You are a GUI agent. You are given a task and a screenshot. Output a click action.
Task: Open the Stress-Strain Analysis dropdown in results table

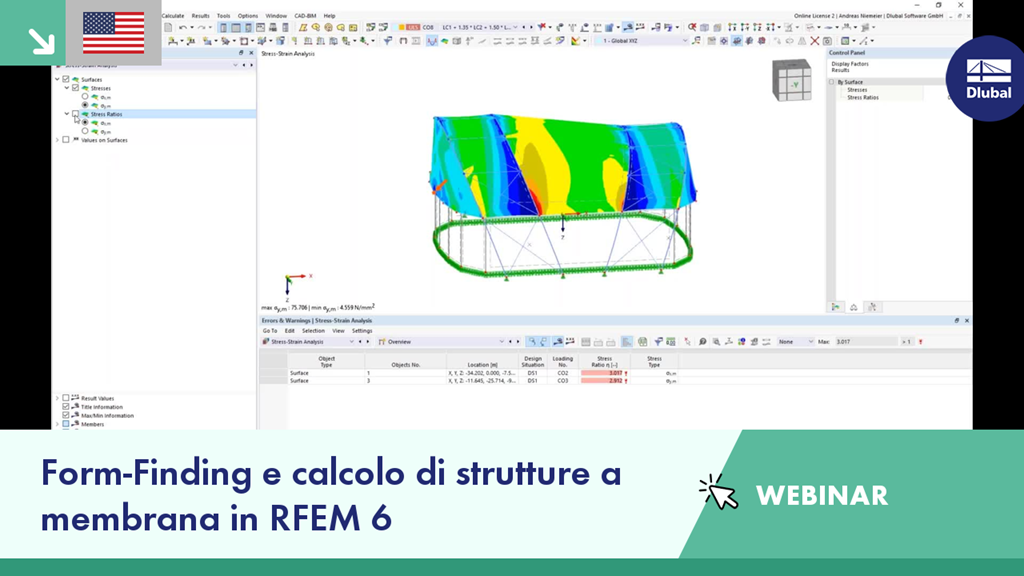(x=351, y=341)
